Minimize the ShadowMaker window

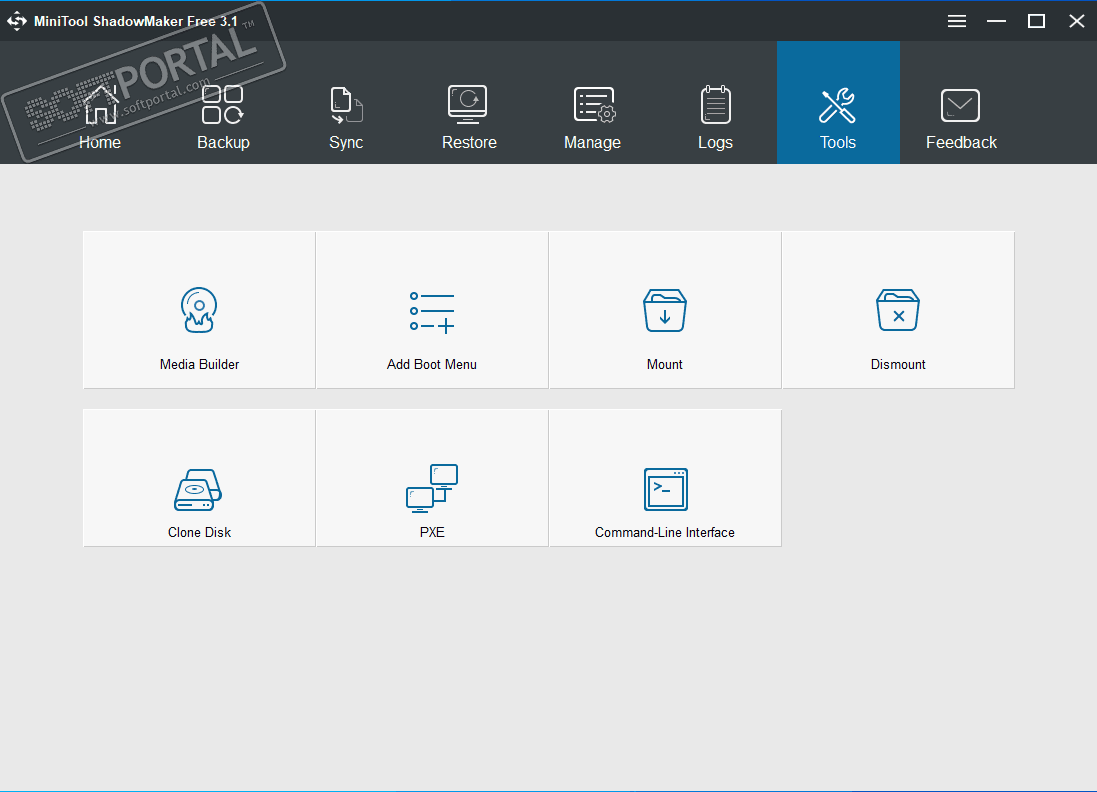[x=996, y=21]
